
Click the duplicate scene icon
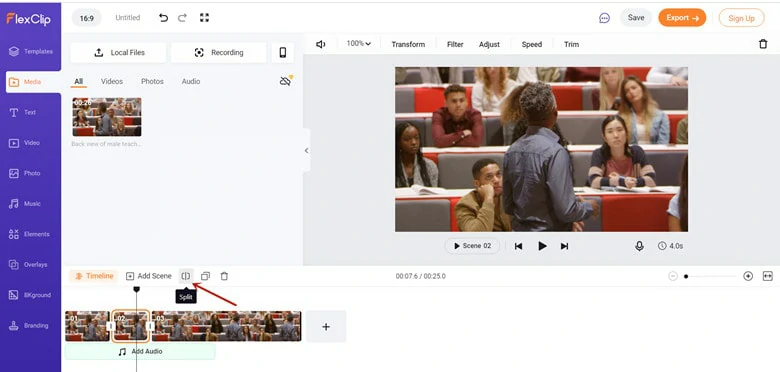click(x=205, y=276)
